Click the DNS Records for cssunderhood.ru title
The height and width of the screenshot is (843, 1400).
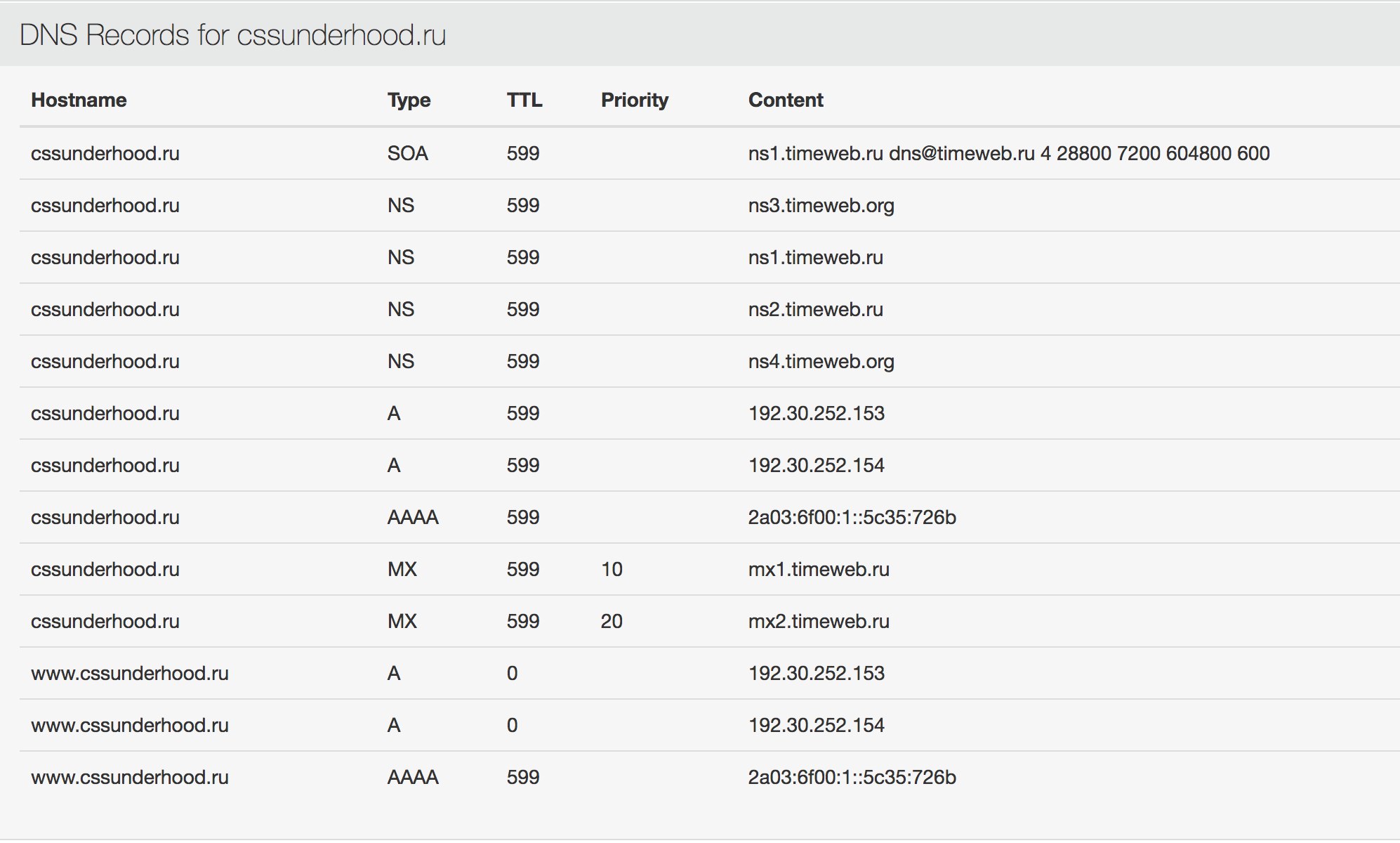232,35
